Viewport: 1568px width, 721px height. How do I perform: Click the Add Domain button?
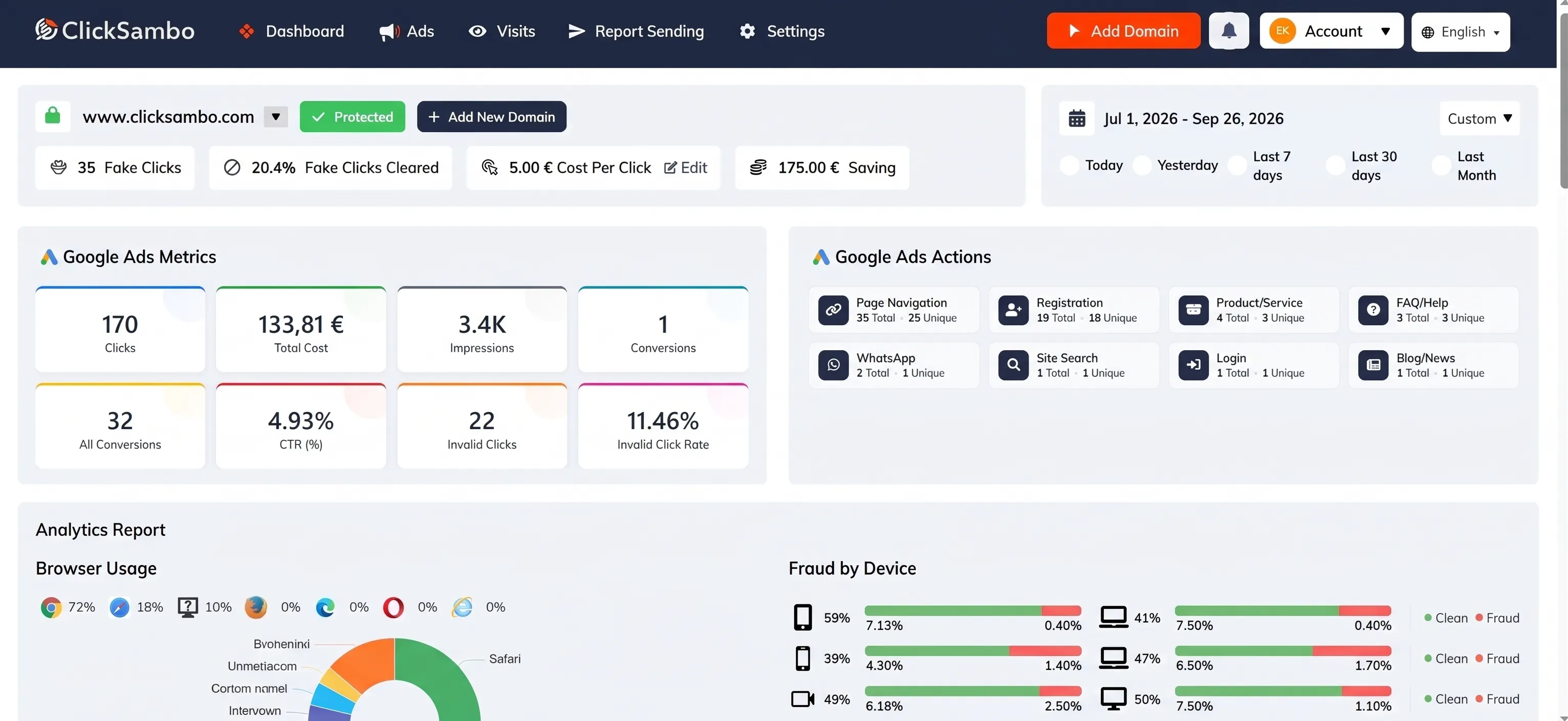tap(1123, 31)
